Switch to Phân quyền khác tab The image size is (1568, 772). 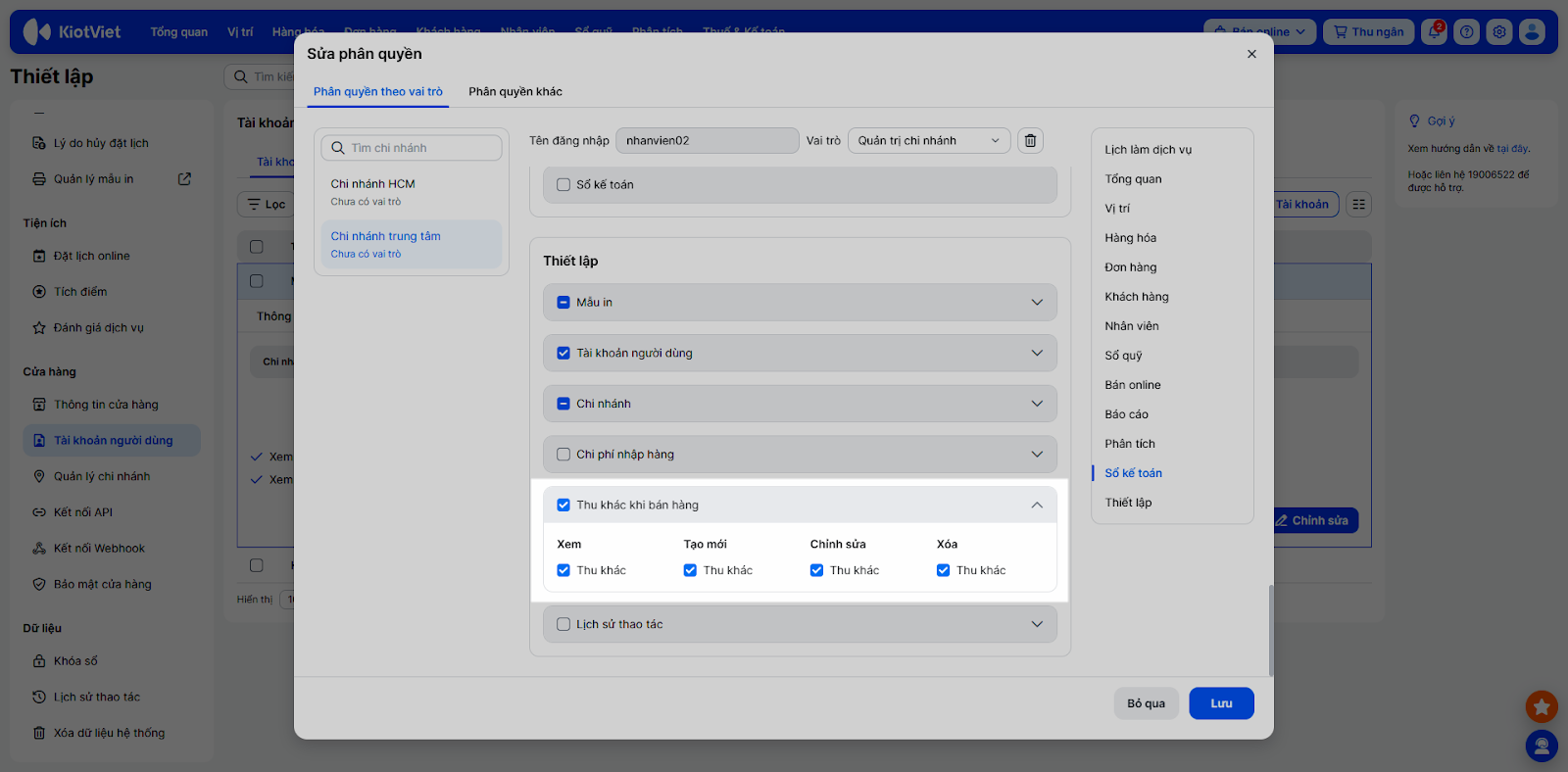coord(514,92)
